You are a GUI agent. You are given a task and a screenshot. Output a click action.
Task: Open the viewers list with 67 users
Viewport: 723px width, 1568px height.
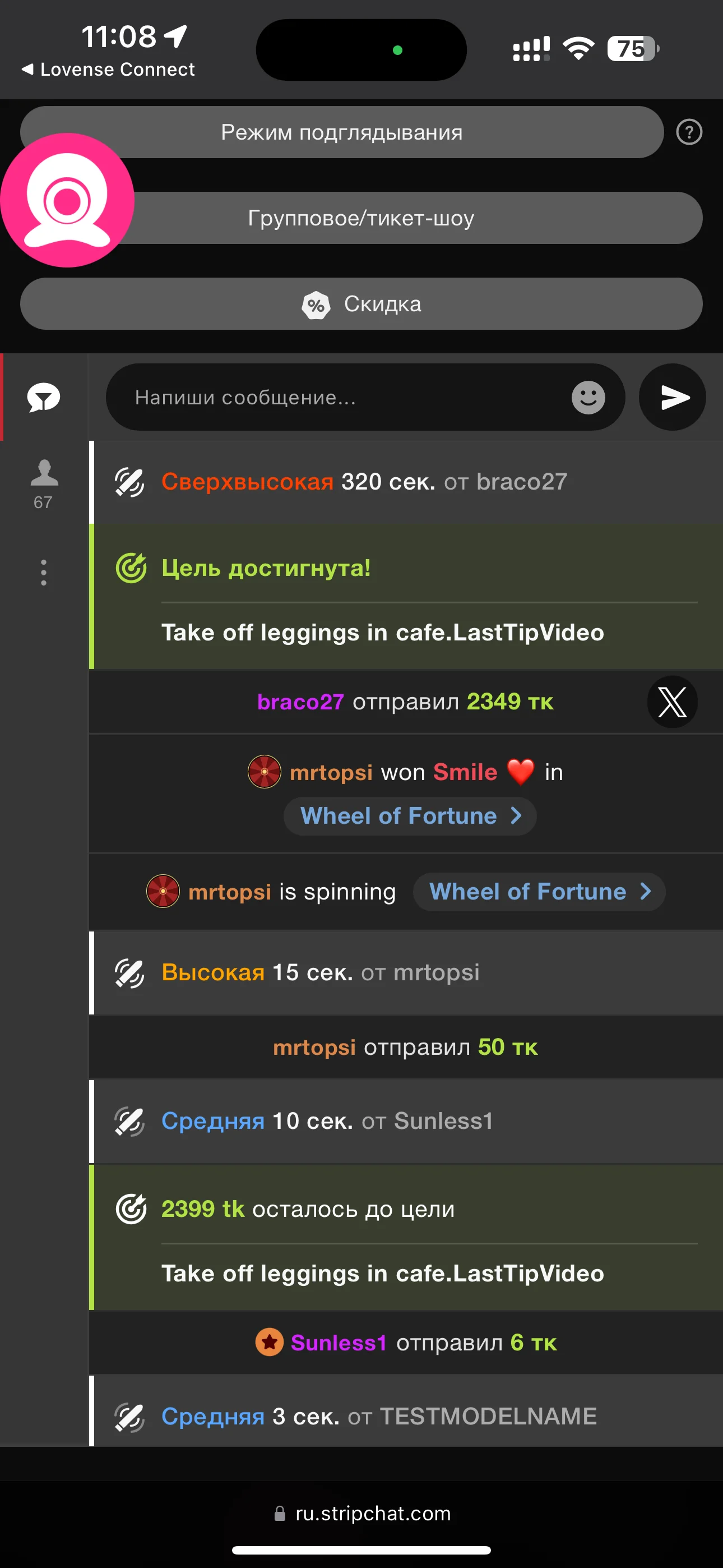[x=44, y=484]
